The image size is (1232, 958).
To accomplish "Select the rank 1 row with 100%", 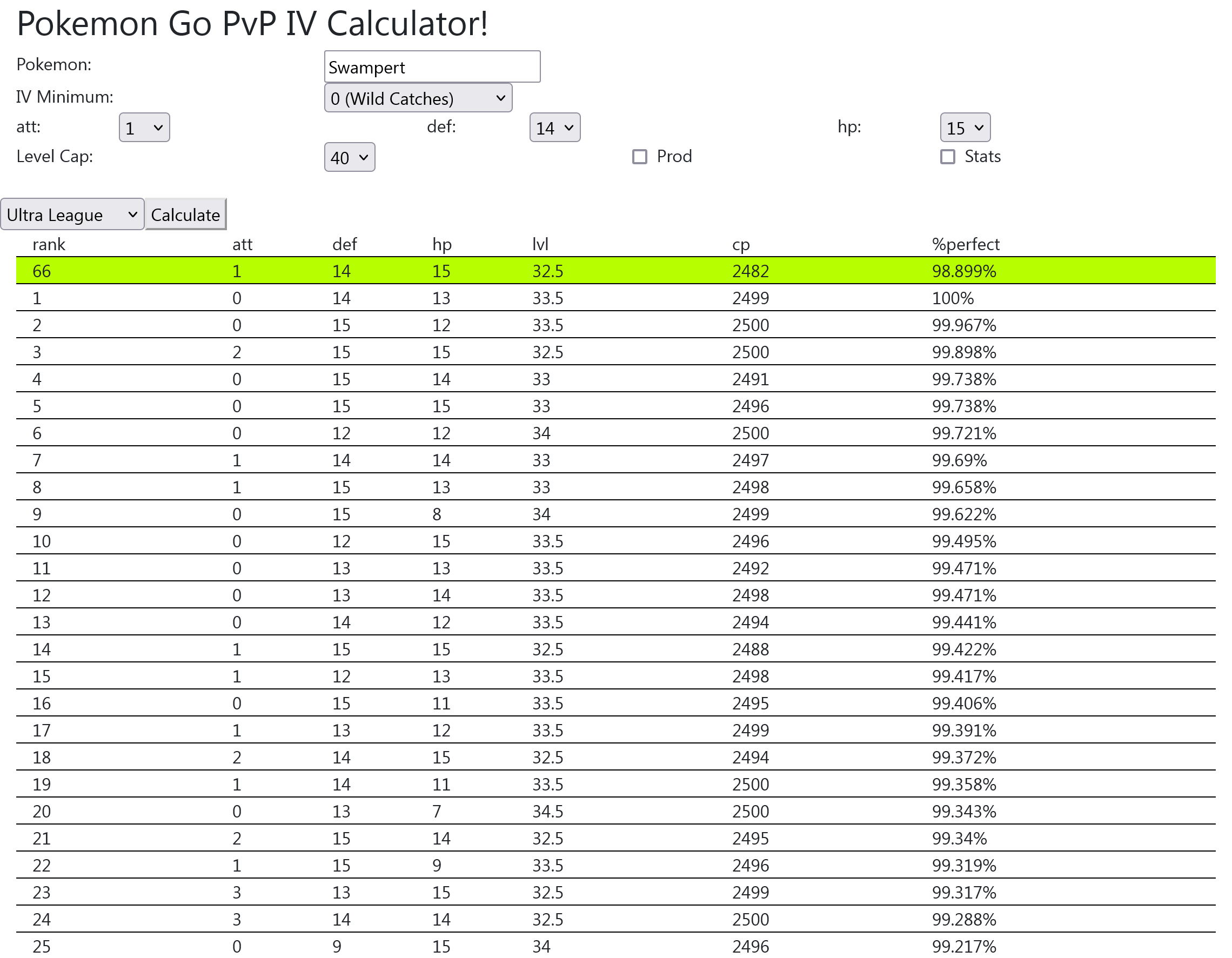I will point(615,298).
